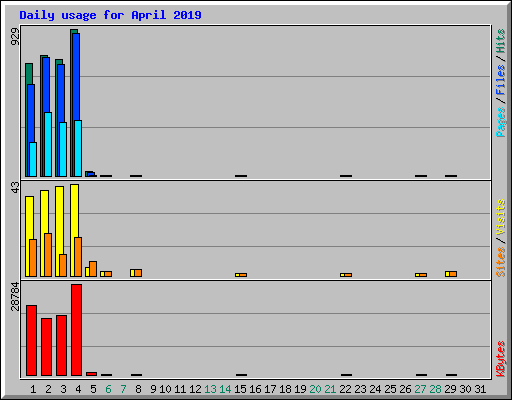The height and width of the screenshot is (400, 512).
Task: Click the green Hits bar top for day 1
Action: pos(29,73)
